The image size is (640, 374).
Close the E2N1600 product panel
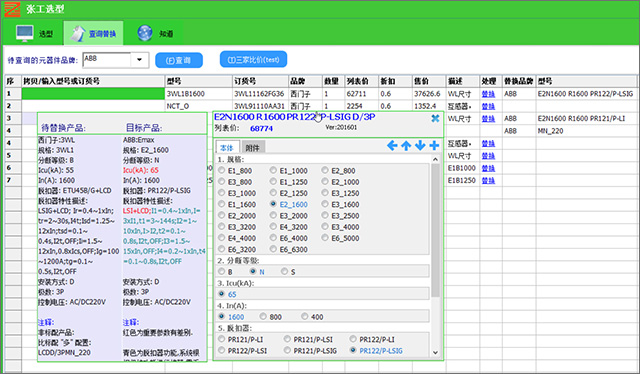click(x=435, y=118)
